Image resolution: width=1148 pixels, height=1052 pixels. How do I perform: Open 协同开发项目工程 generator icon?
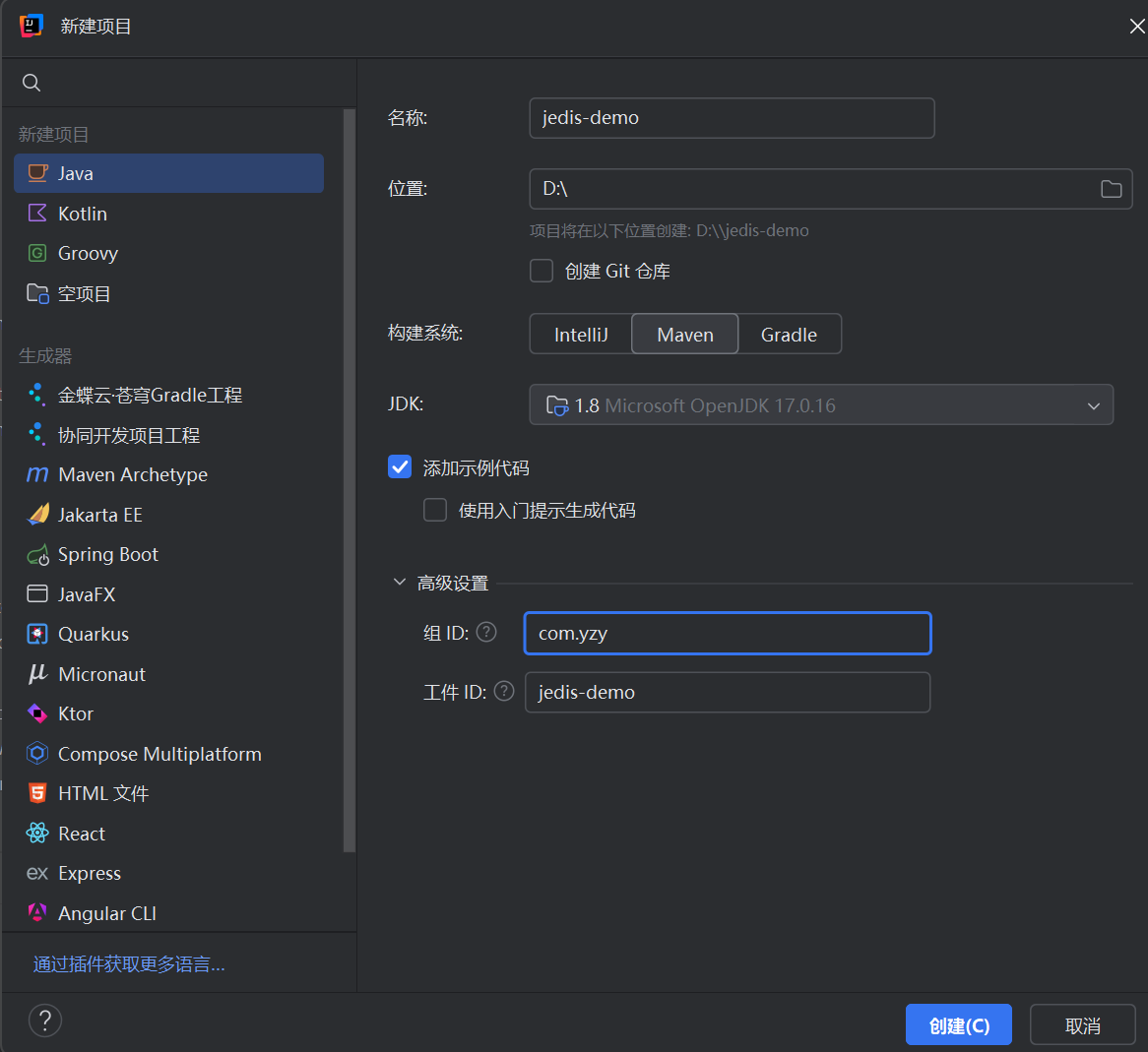point(36,435)
